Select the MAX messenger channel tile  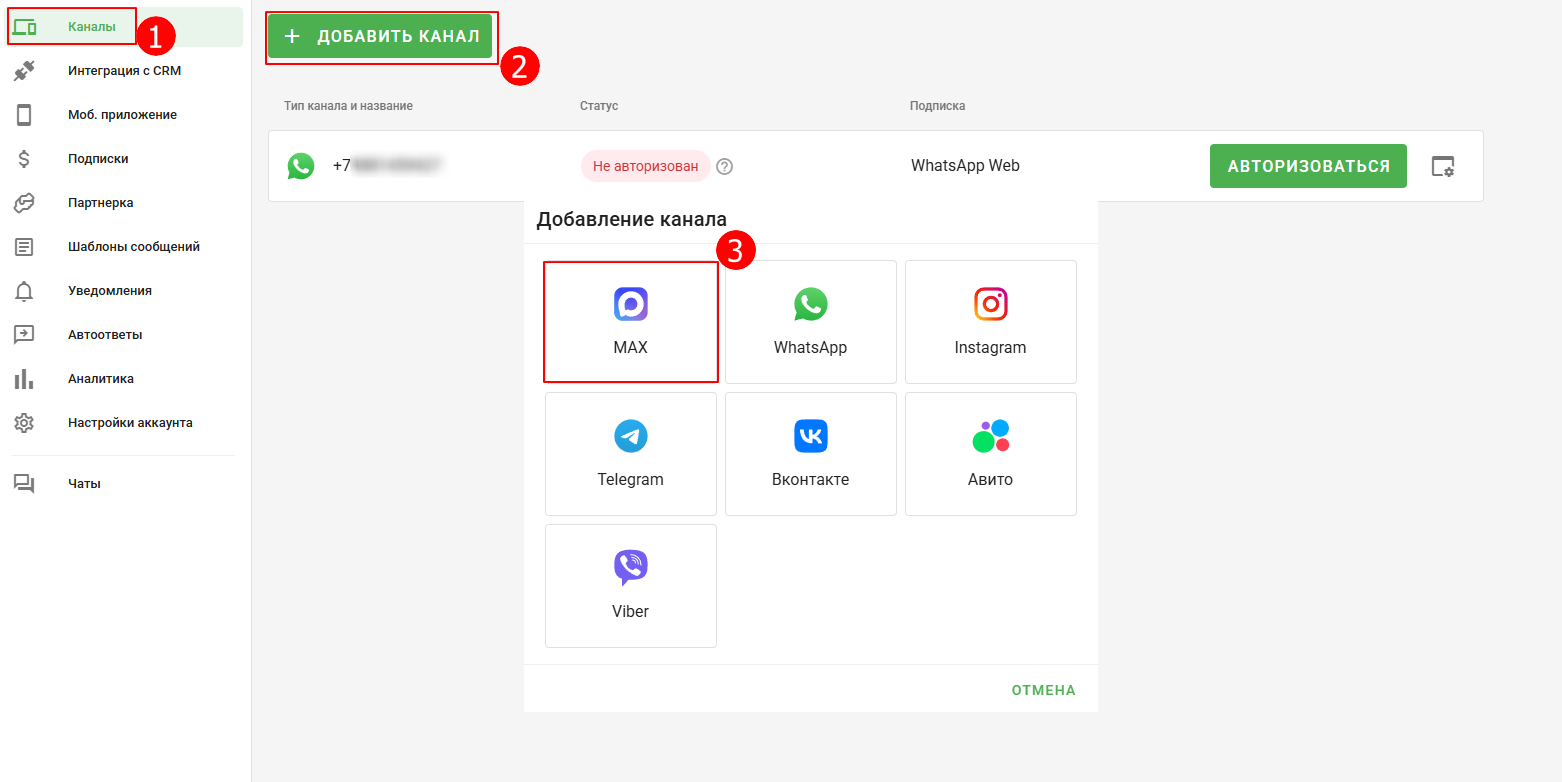tap(631, 322)
